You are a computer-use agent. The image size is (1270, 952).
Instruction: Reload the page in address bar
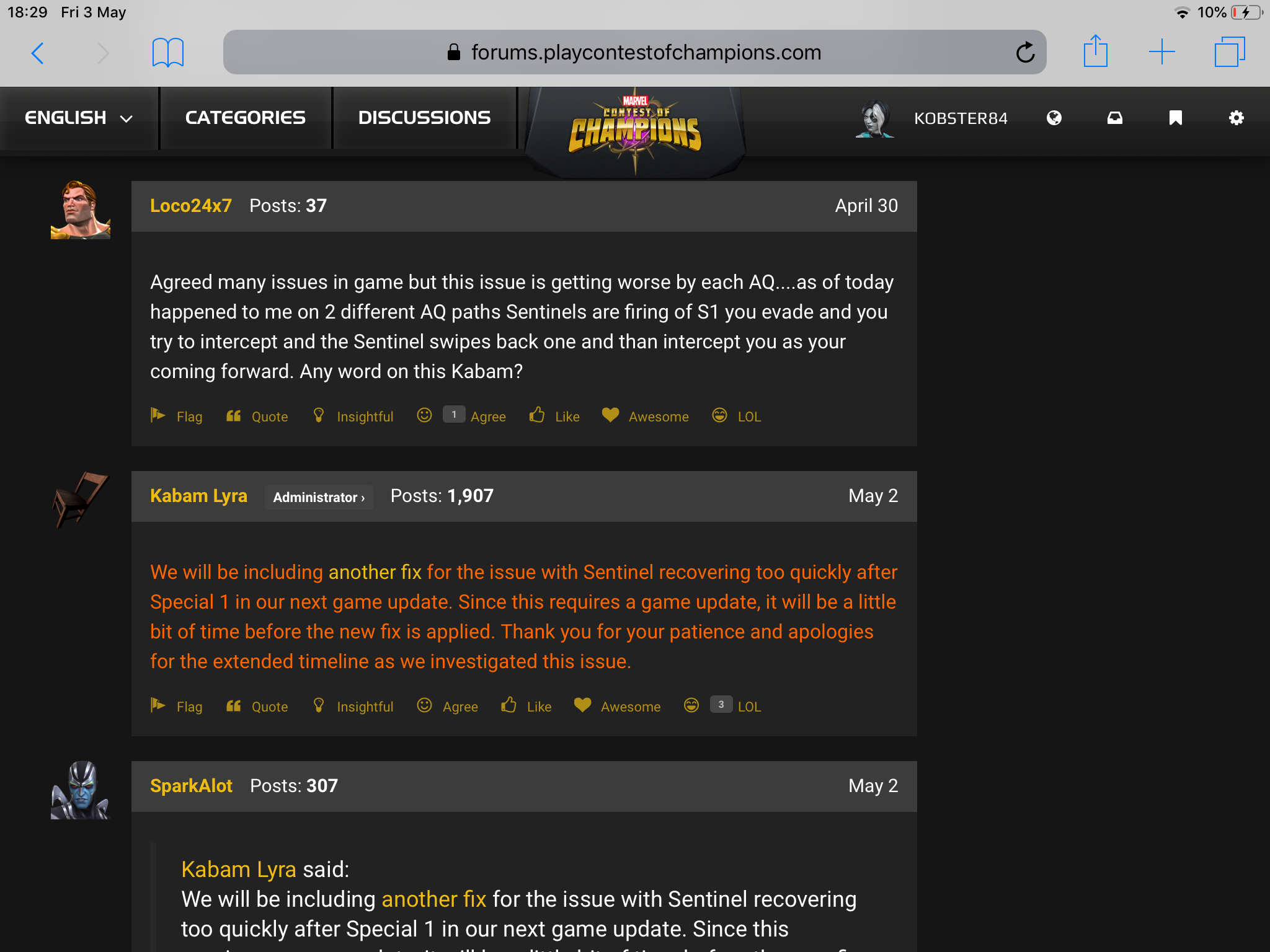1025,52
